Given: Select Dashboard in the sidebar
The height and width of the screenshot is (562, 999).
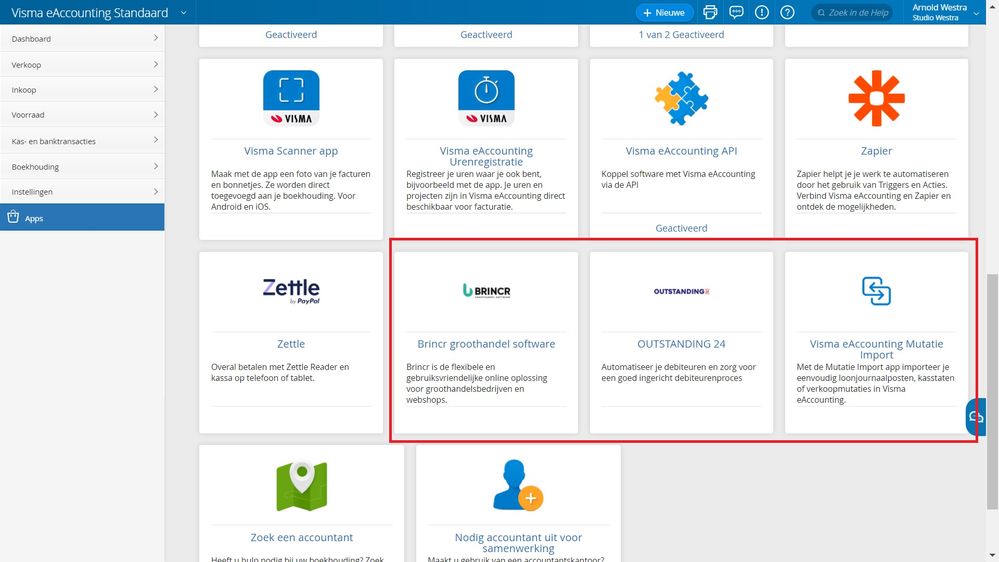Looking at the screenshot, I should (82, 38).
